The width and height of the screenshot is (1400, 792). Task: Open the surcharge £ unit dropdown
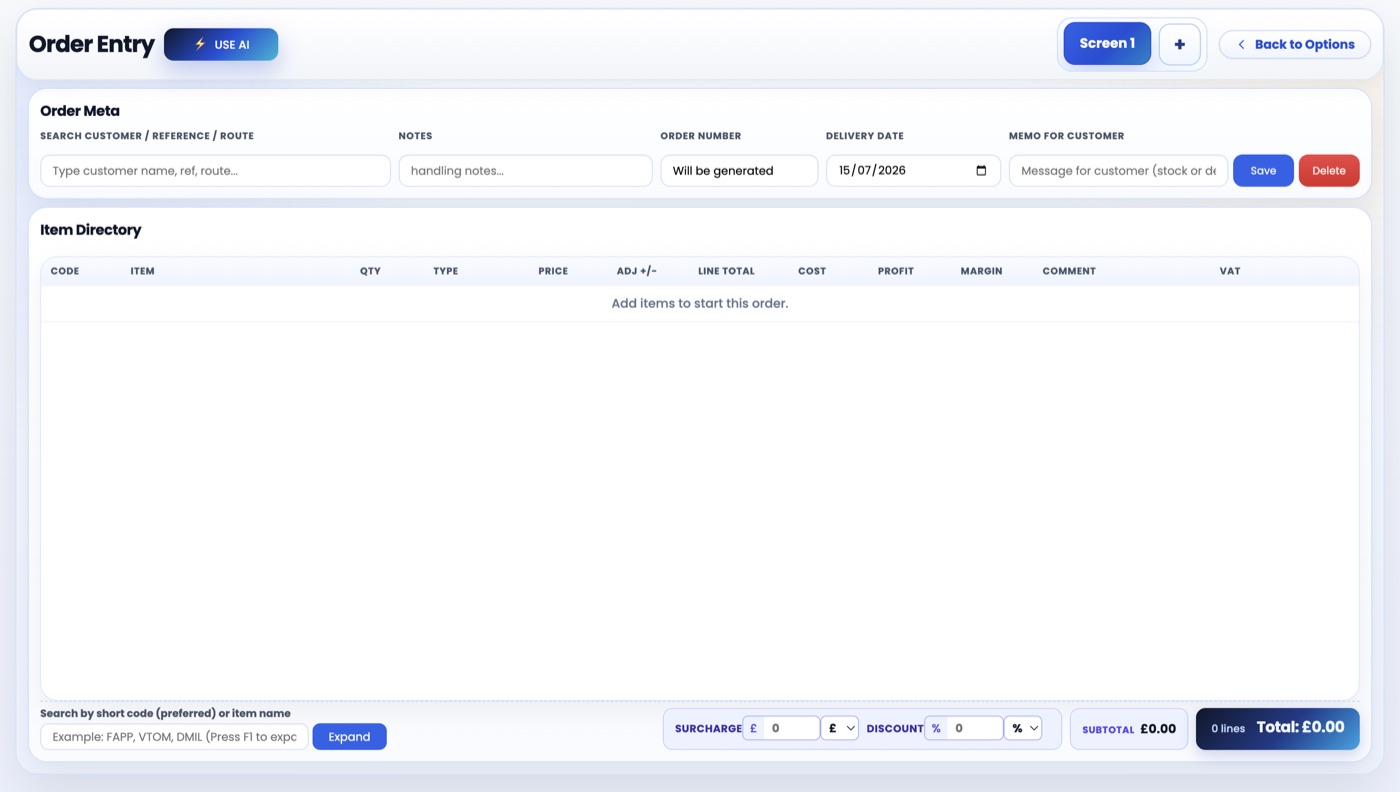(839, 728)
